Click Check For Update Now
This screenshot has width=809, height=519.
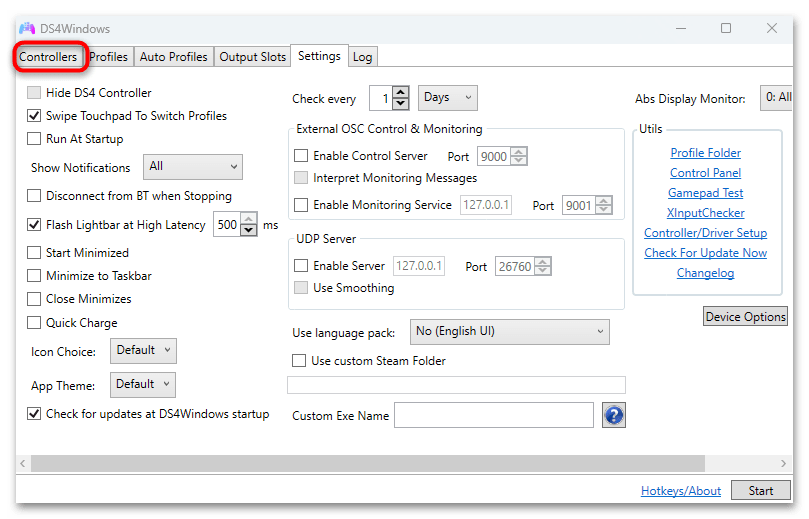coord(705,253)
